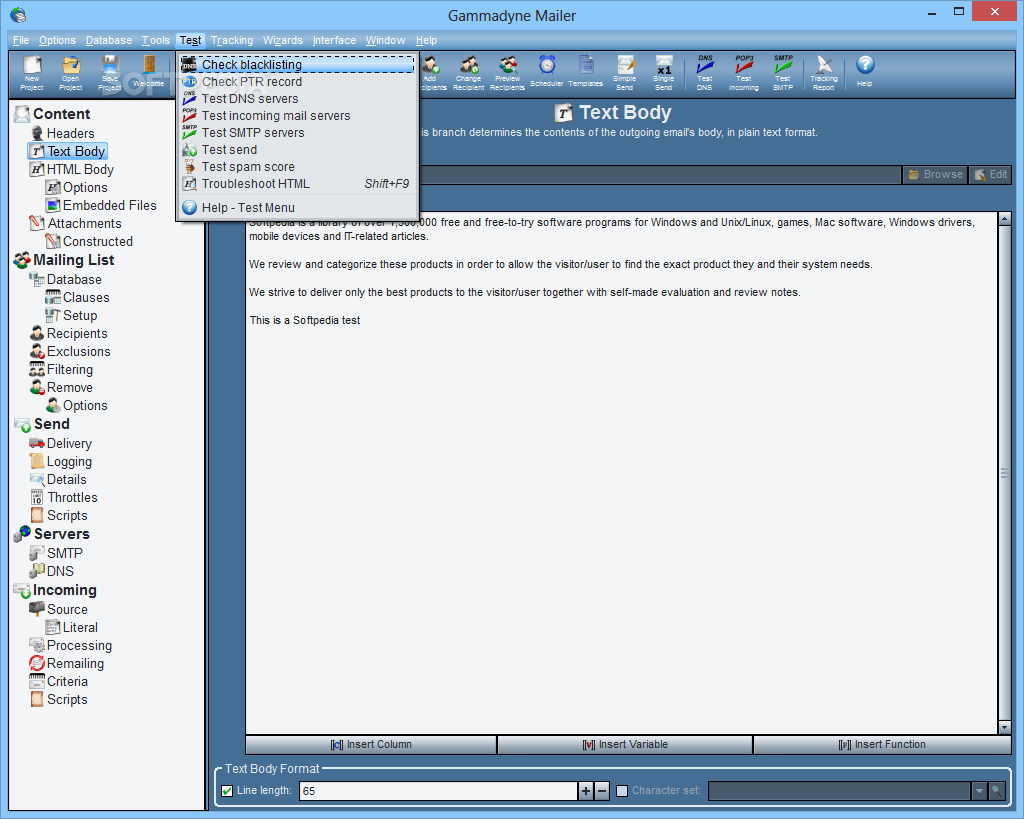Click the Edit button
The width and height of the screenshot is (1024, 819).
(991, 174)
